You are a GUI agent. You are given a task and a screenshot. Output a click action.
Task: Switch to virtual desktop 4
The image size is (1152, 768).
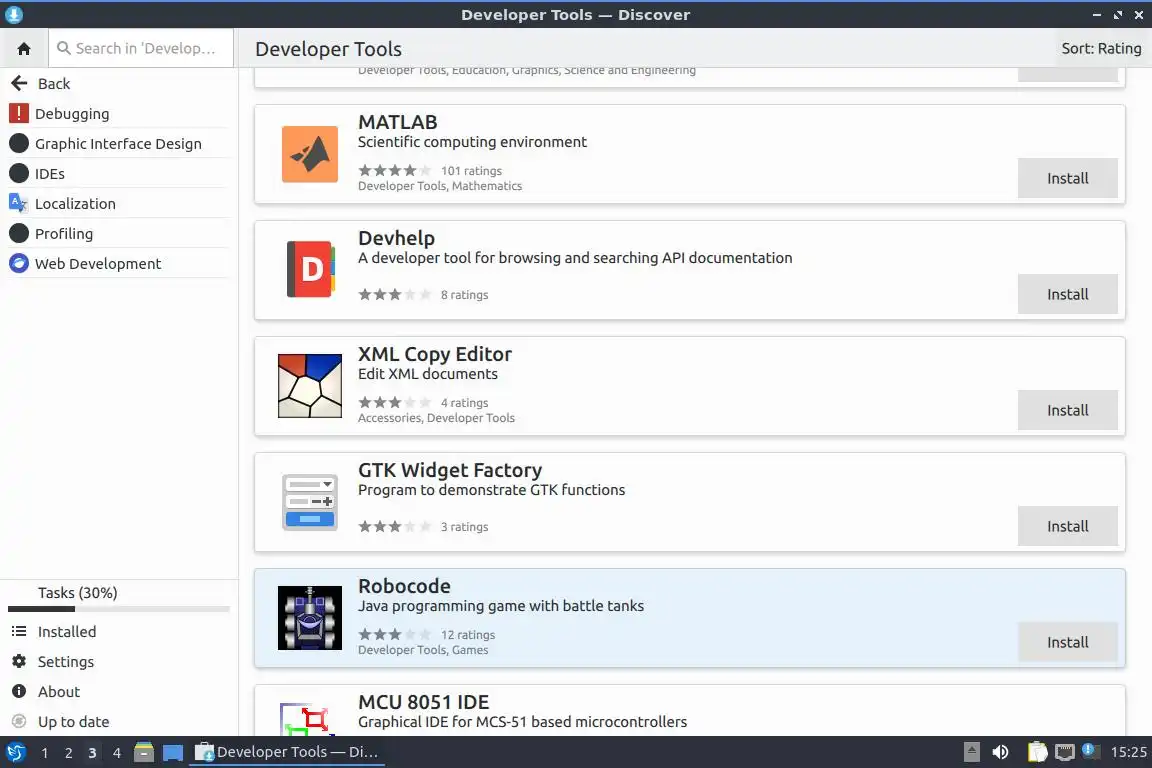116,753
